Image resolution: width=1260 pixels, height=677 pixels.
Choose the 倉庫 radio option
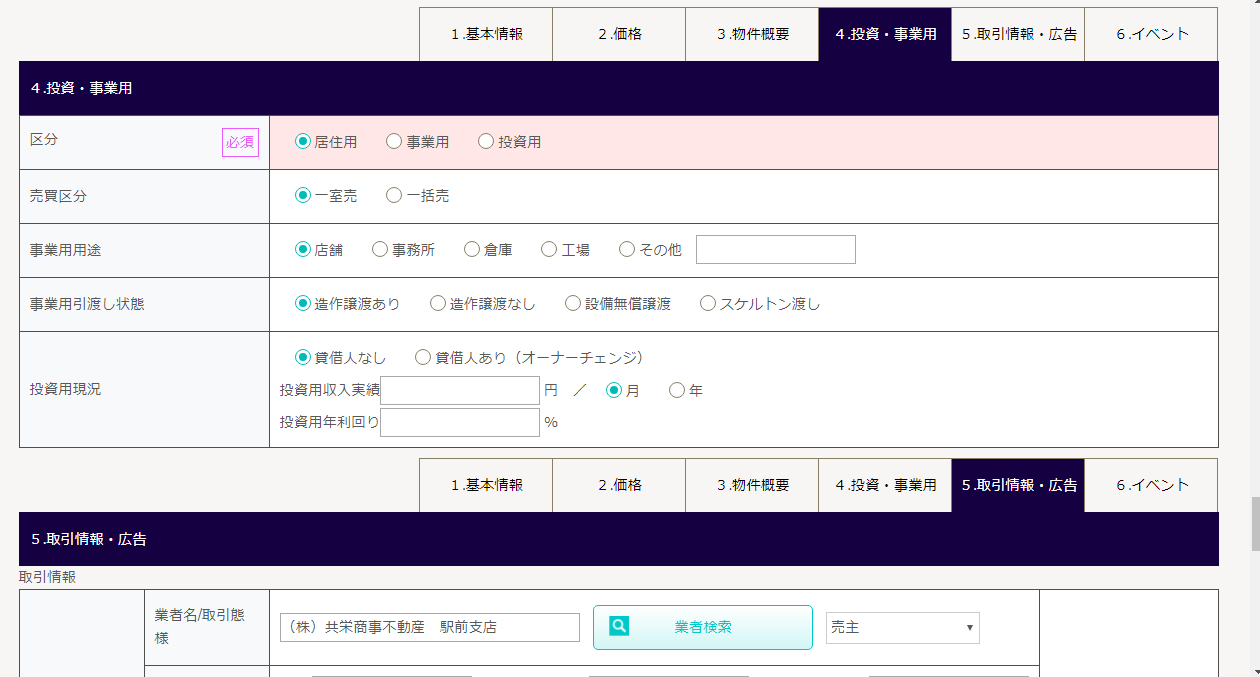tap(472, 250)
